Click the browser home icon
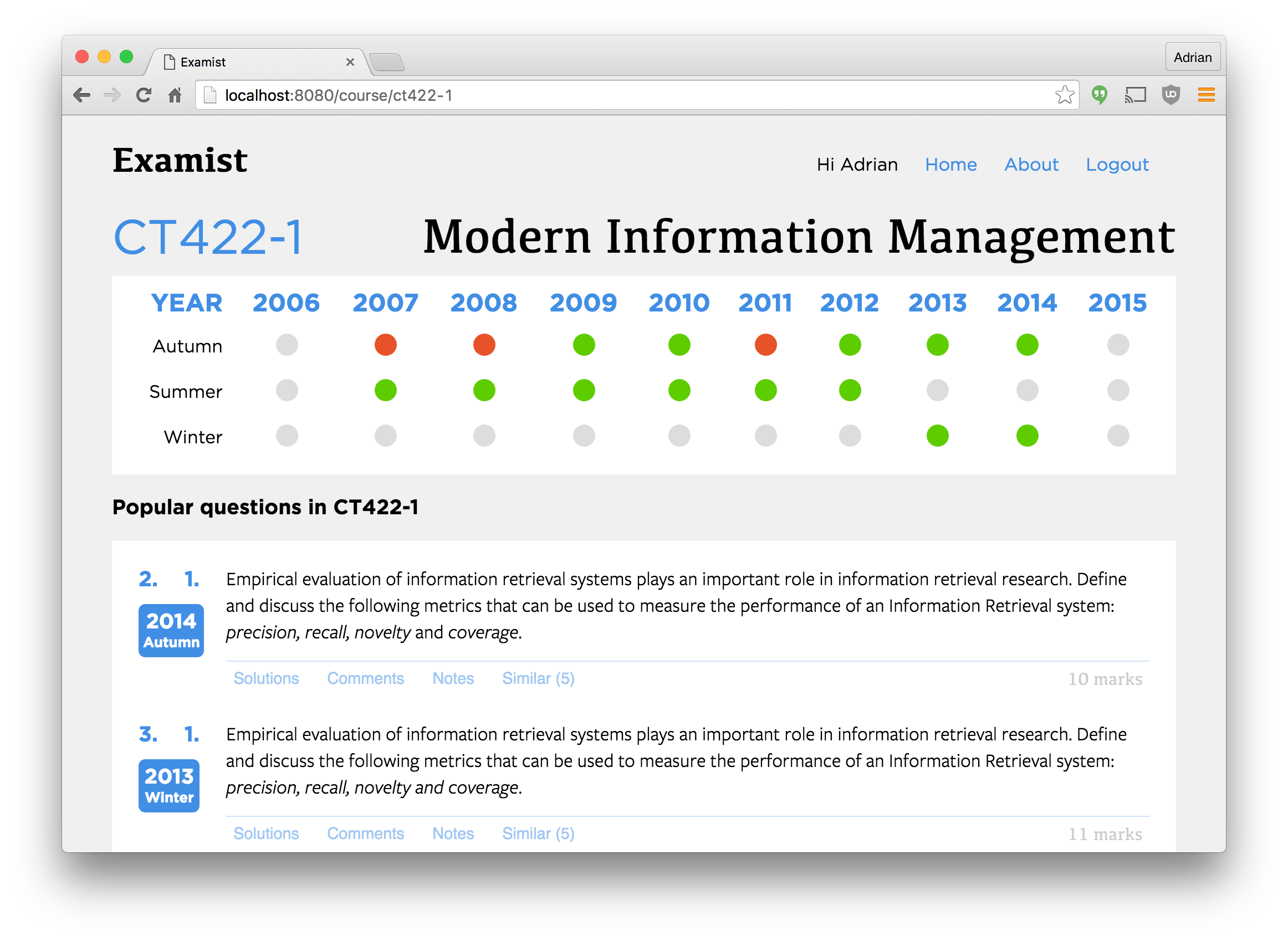Image resolution: width=1288 pixels, height=941 pixels. point(175,95)
